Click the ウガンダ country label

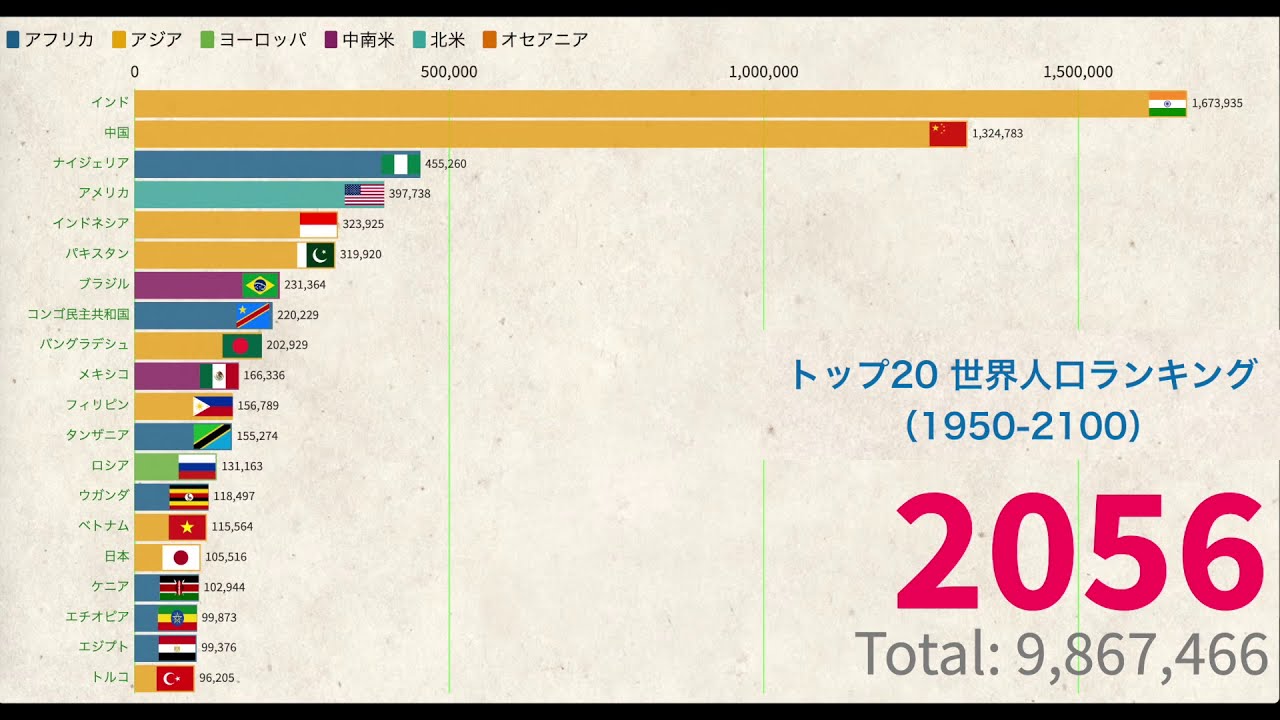(x=104, y=495)
